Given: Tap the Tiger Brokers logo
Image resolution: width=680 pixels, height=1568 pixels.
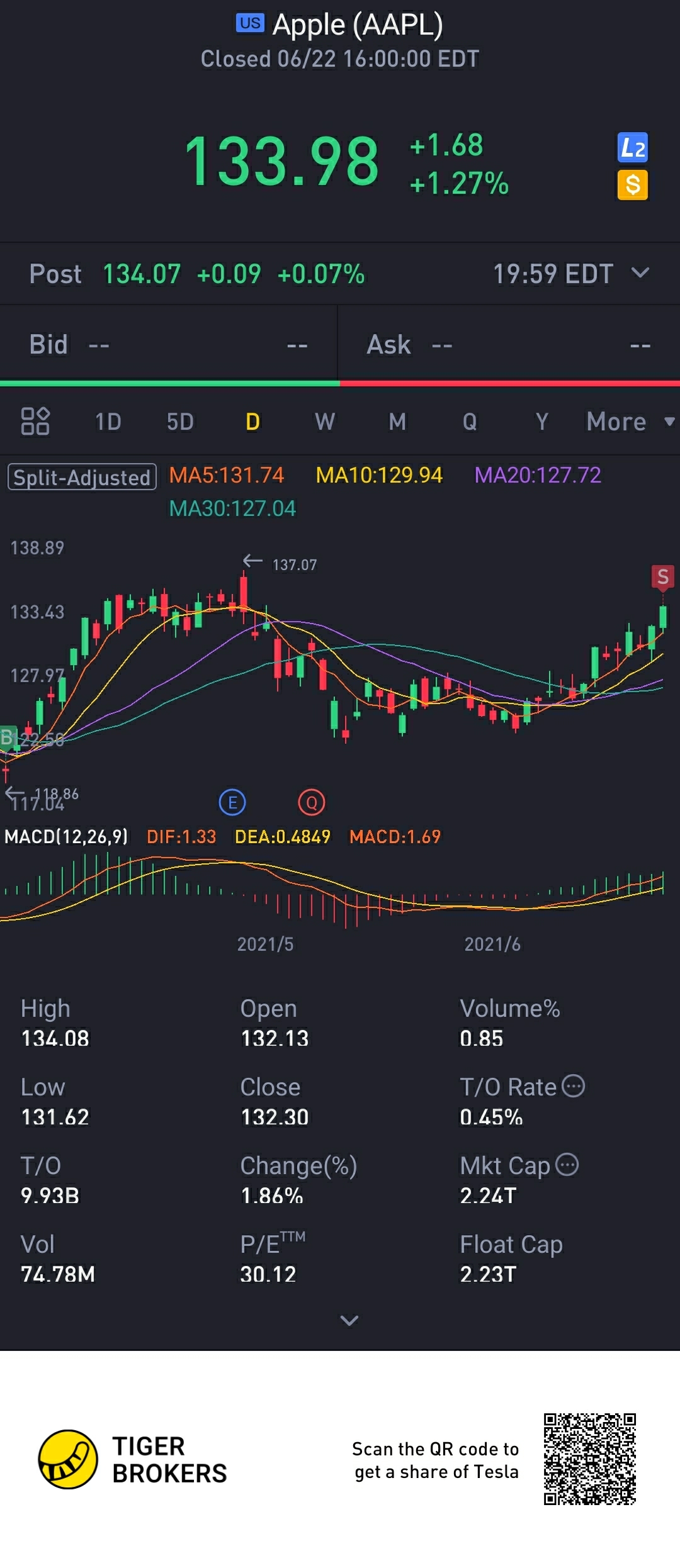Looking at the screenshot, I should coord(68,1459).
